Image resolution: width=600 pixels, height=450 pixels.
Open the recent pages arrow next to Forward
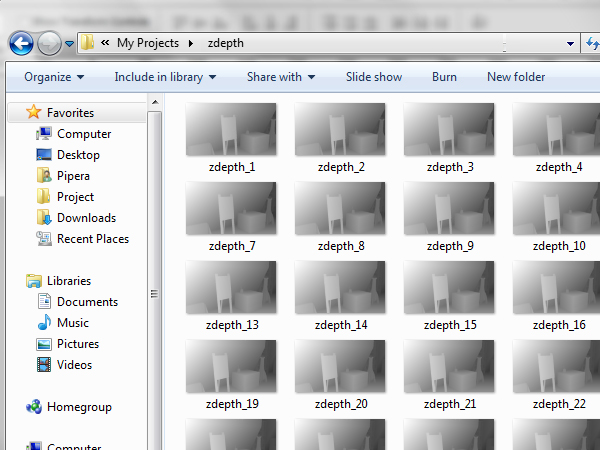[x=69, y=44]
